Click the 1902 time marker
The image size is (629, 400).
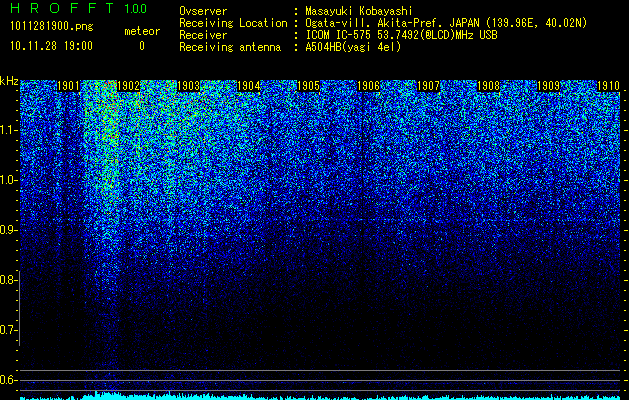pyautogui.click(x=128, y=86)
